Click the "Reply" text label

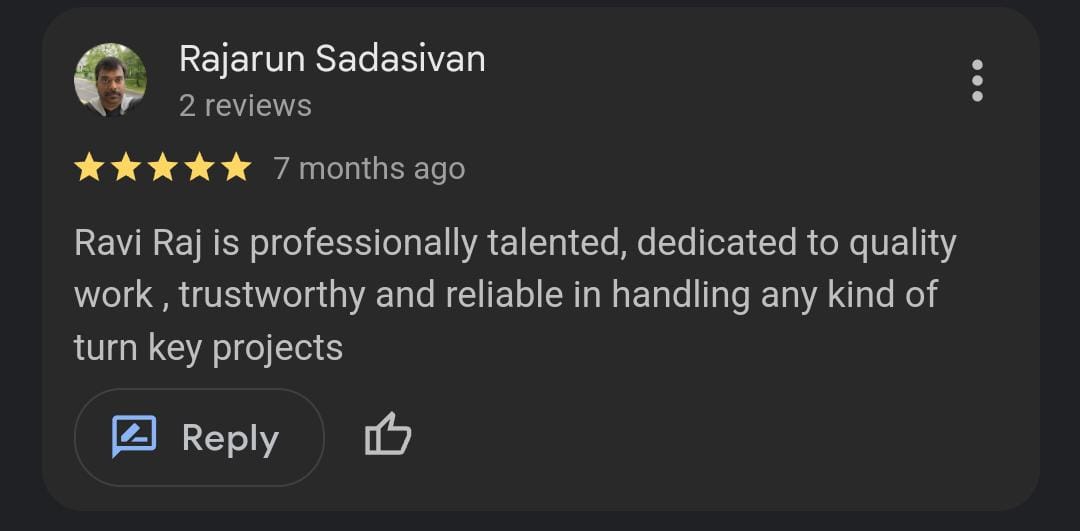(x=230, y=438)
